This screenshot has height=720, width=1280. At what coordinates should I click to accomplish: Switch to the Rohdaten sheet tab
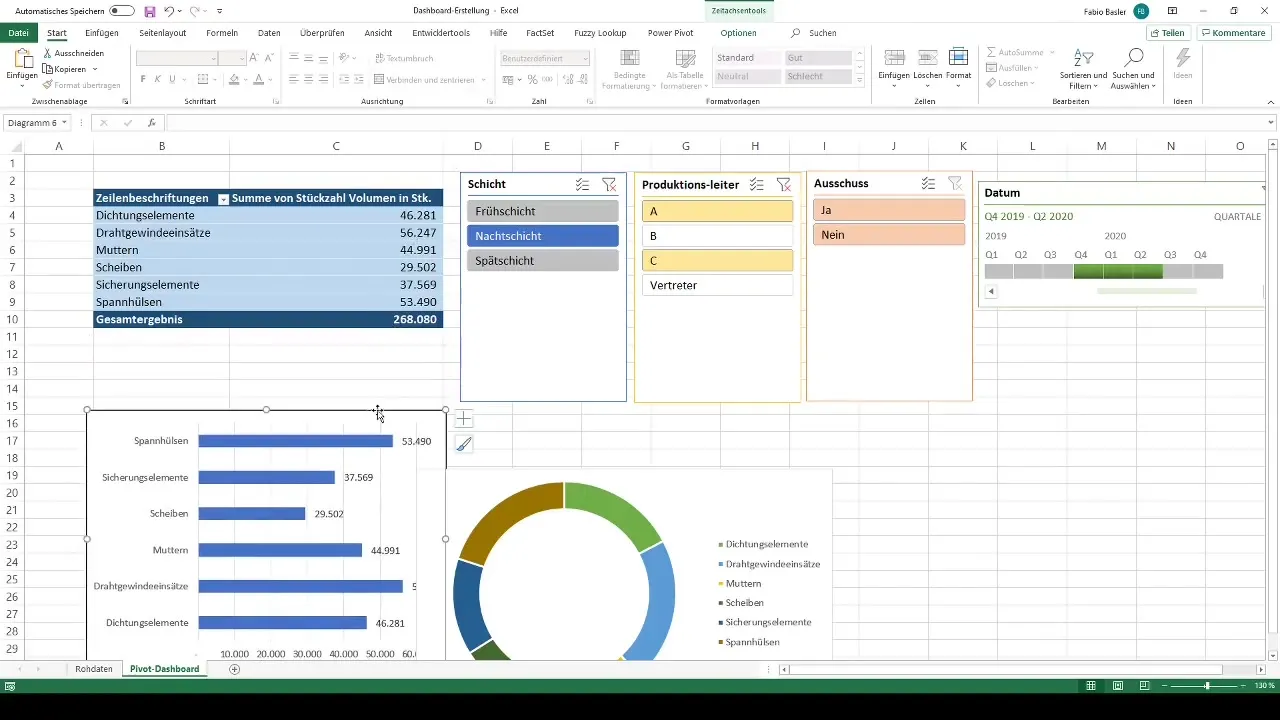94,669
